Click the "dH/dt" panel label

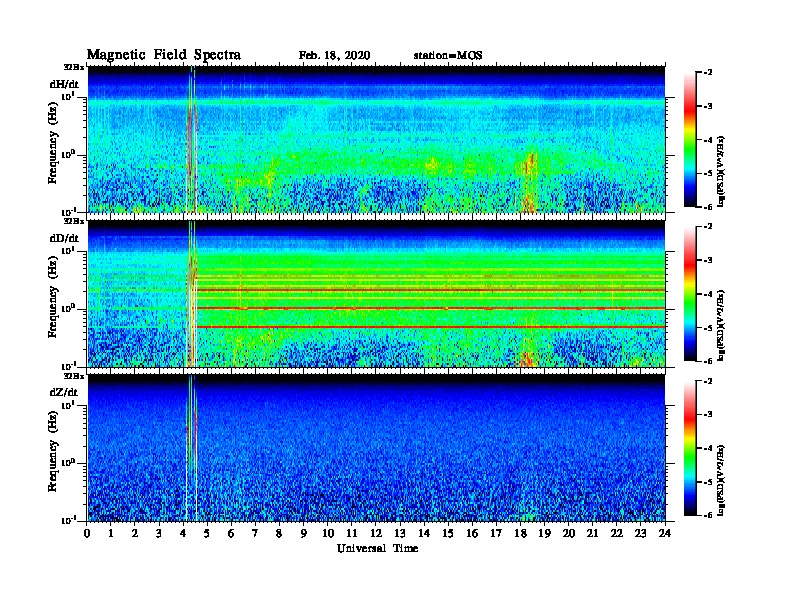(64, 84)
